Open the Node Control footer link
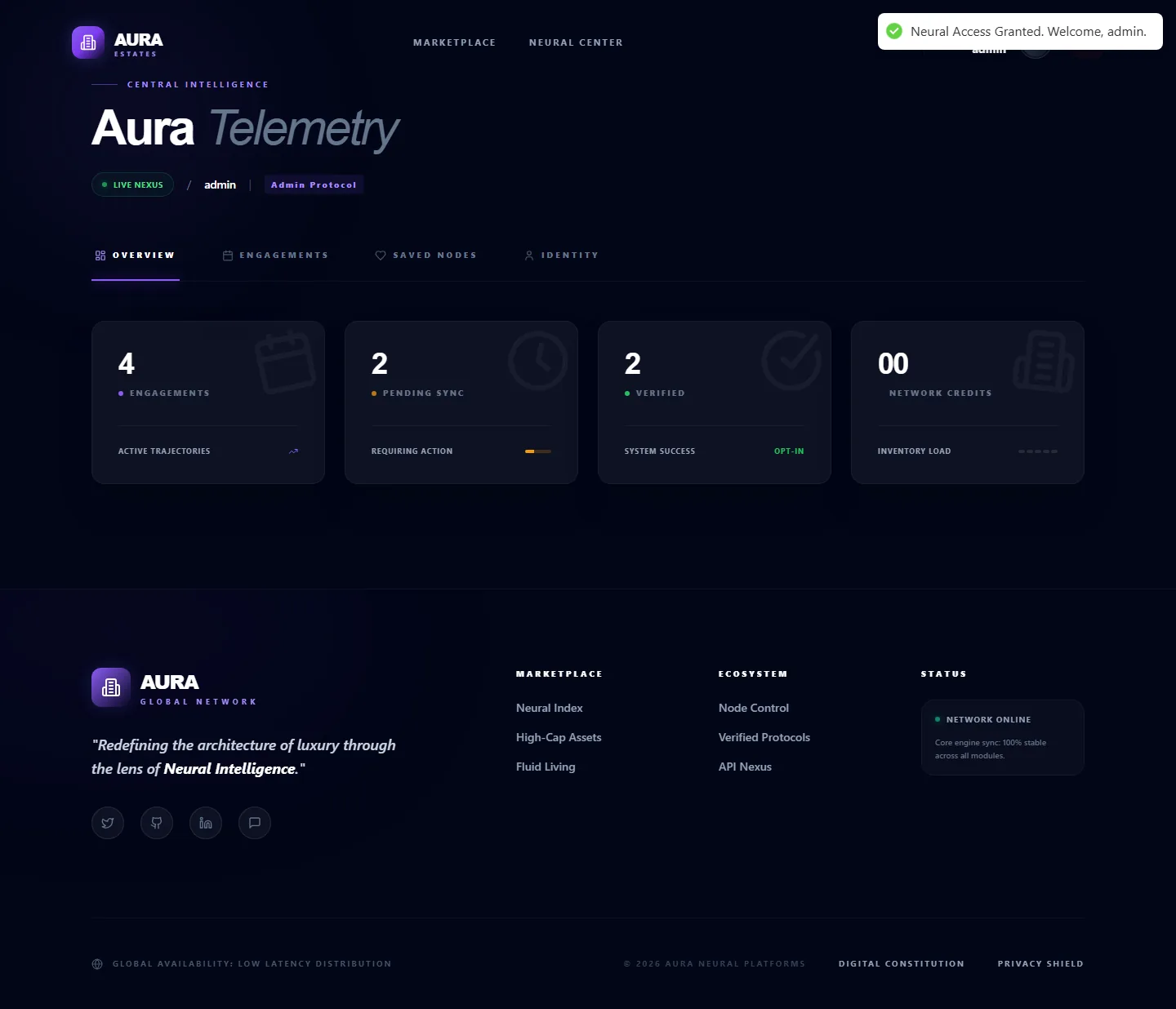 [x=754, y=708]
